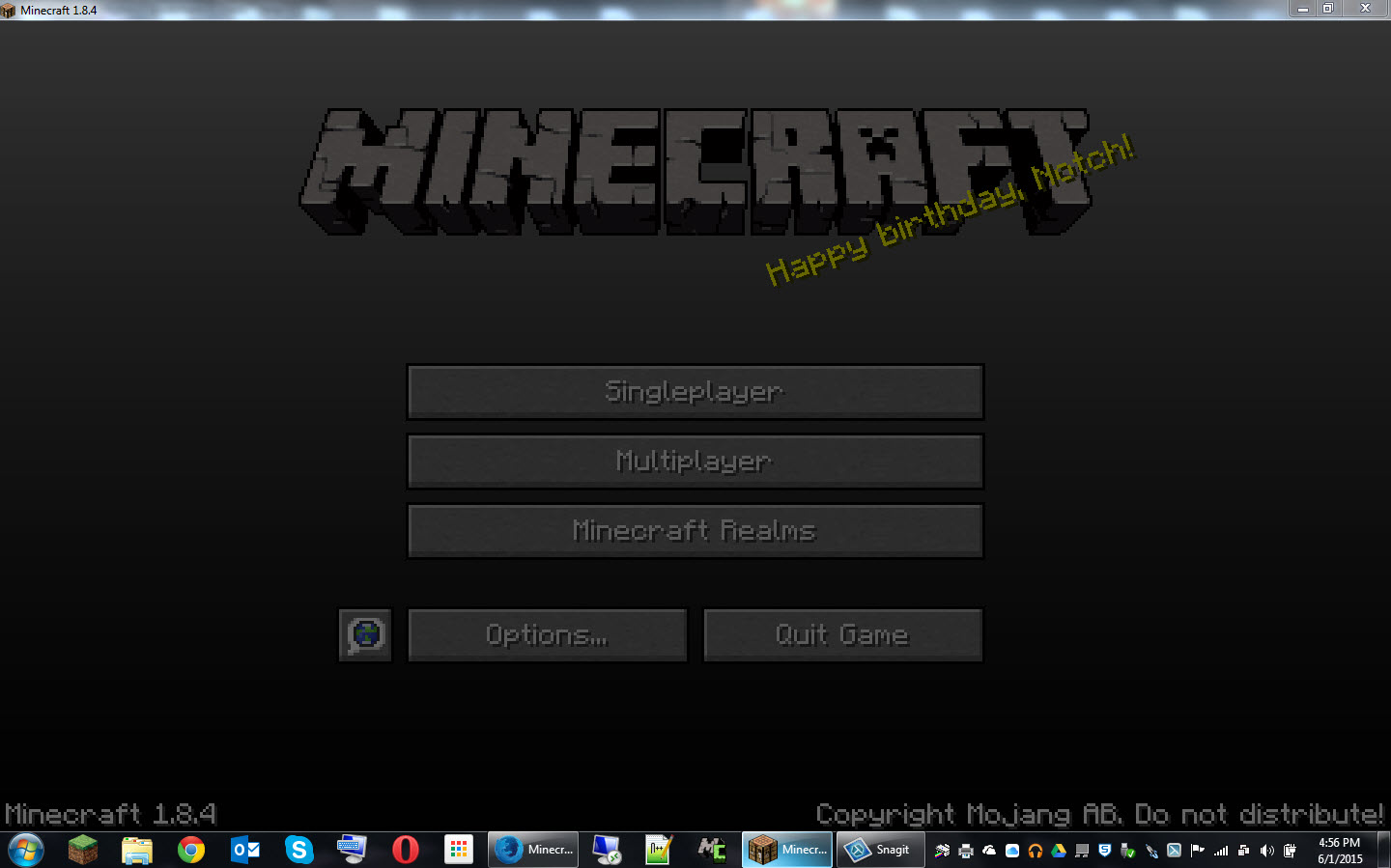Image resolution: width=1391 pixels, height=868 pixels.
Task: Click the MC logo icon in the taskbar
Action: (x=712, y=850)
